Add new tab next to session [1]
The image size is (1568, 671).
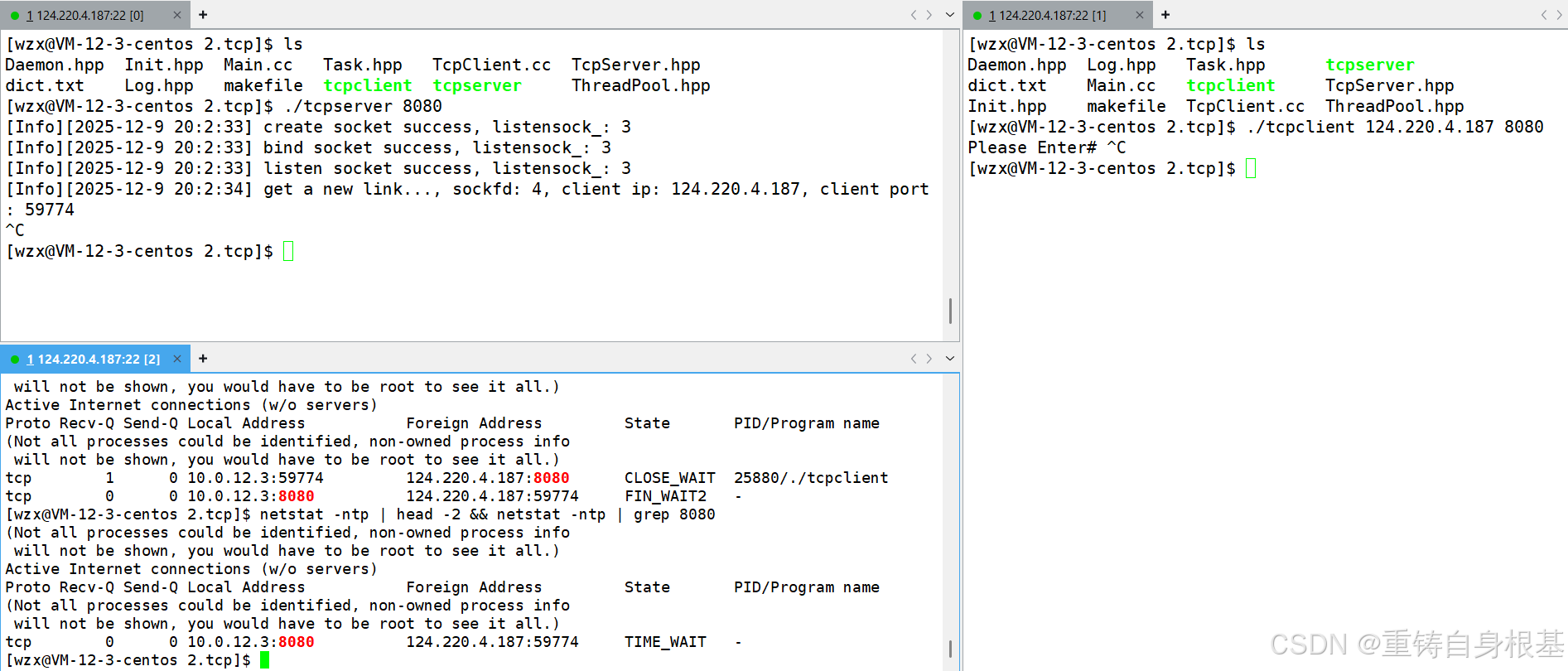pos(1165,15)
